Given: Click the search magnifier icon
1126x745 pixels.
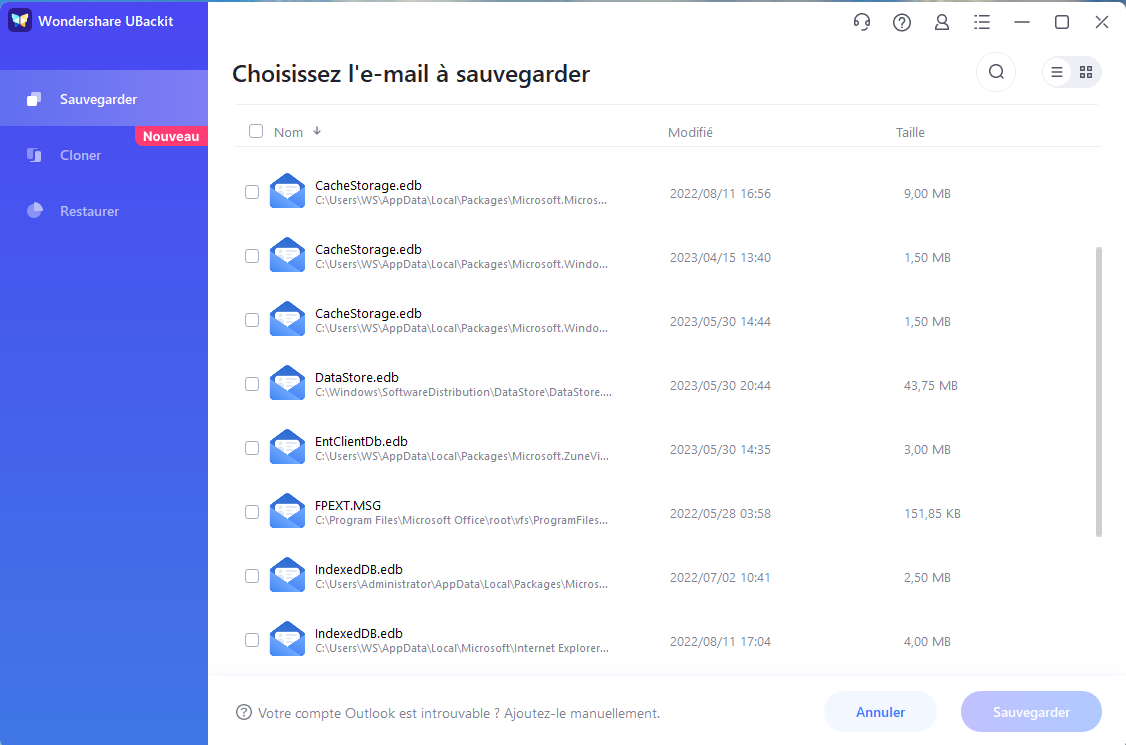Looking at the screenshot, I should click(x=996, y=72).
